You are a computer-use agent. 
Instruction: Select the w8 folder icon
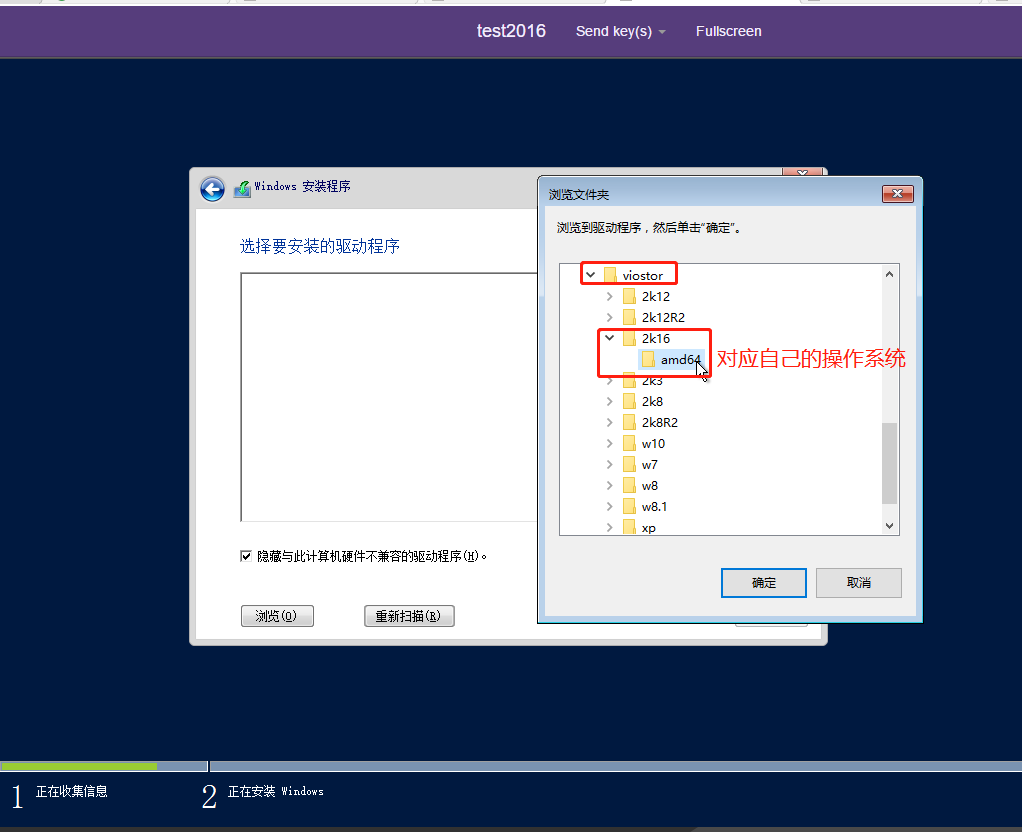(629, 486)
